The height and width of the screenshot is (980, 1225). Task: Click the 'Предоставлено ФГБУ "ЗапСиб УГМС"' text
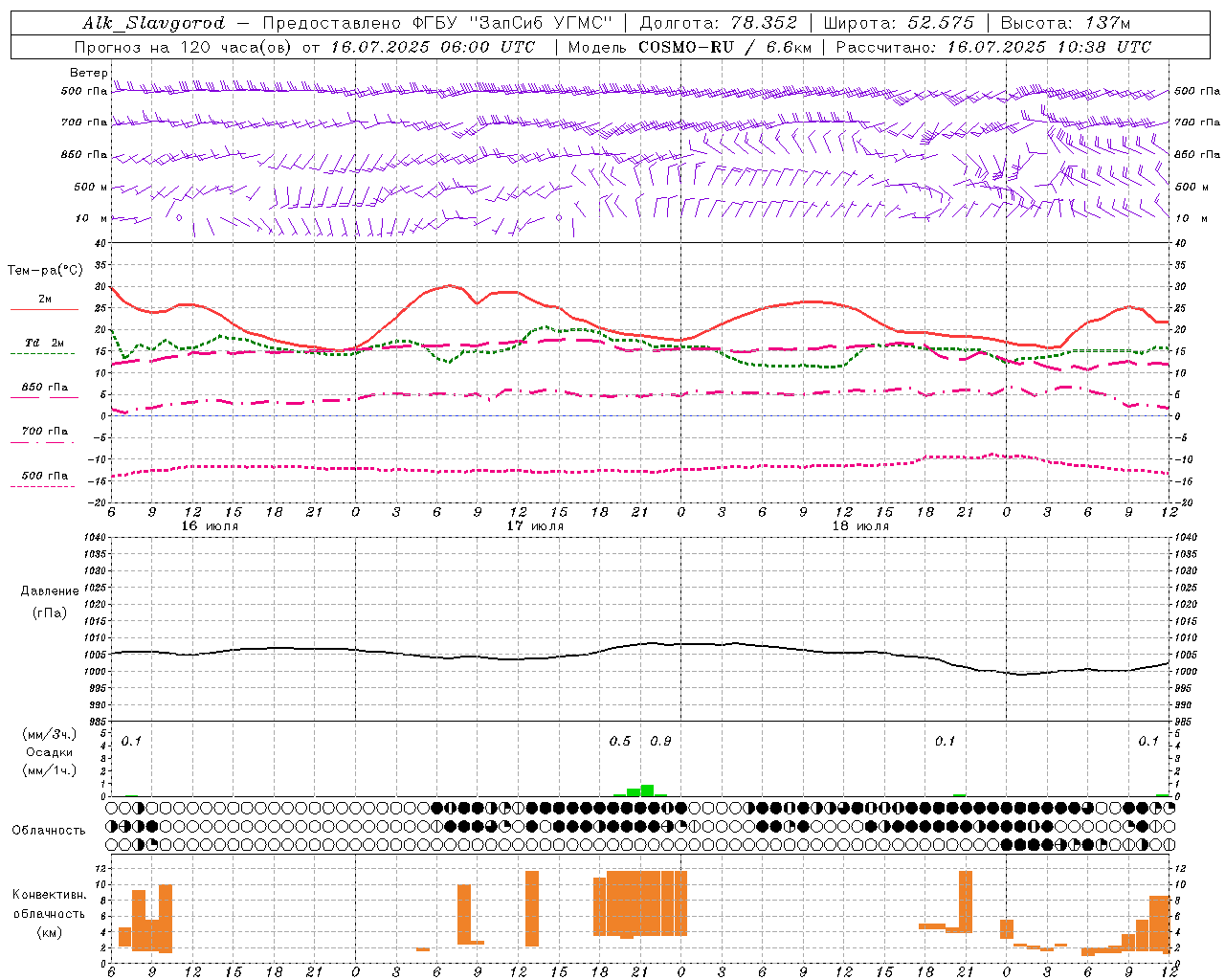(x=436, y=23)
